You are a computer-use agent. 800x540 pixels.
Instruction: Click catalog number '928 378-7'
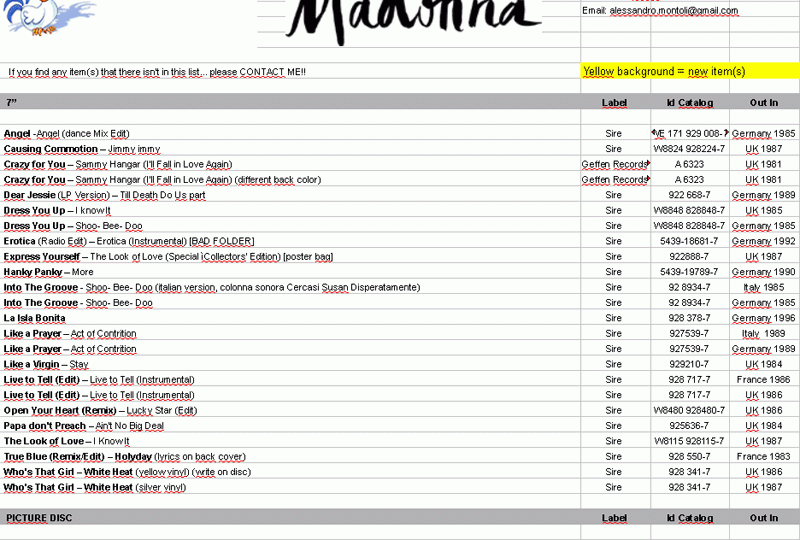(689, 318)
